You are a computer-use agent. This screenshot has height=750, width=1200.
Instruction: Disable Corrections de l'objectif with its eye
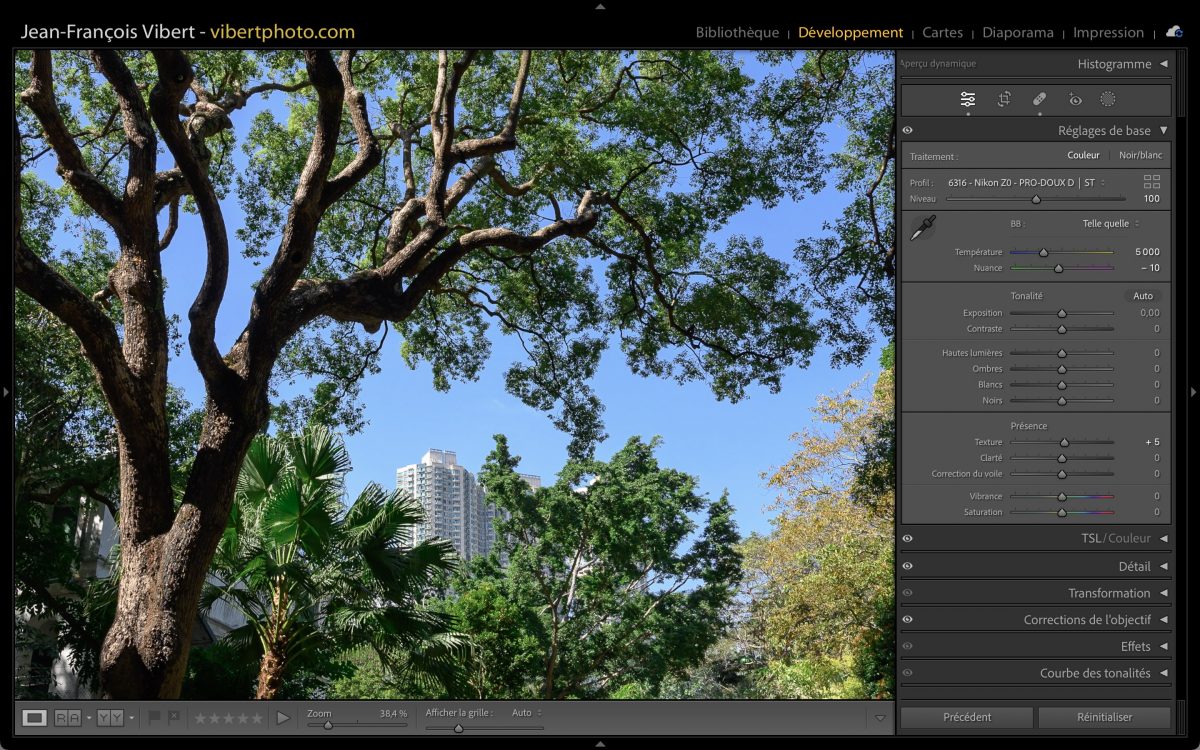(907, 619)
